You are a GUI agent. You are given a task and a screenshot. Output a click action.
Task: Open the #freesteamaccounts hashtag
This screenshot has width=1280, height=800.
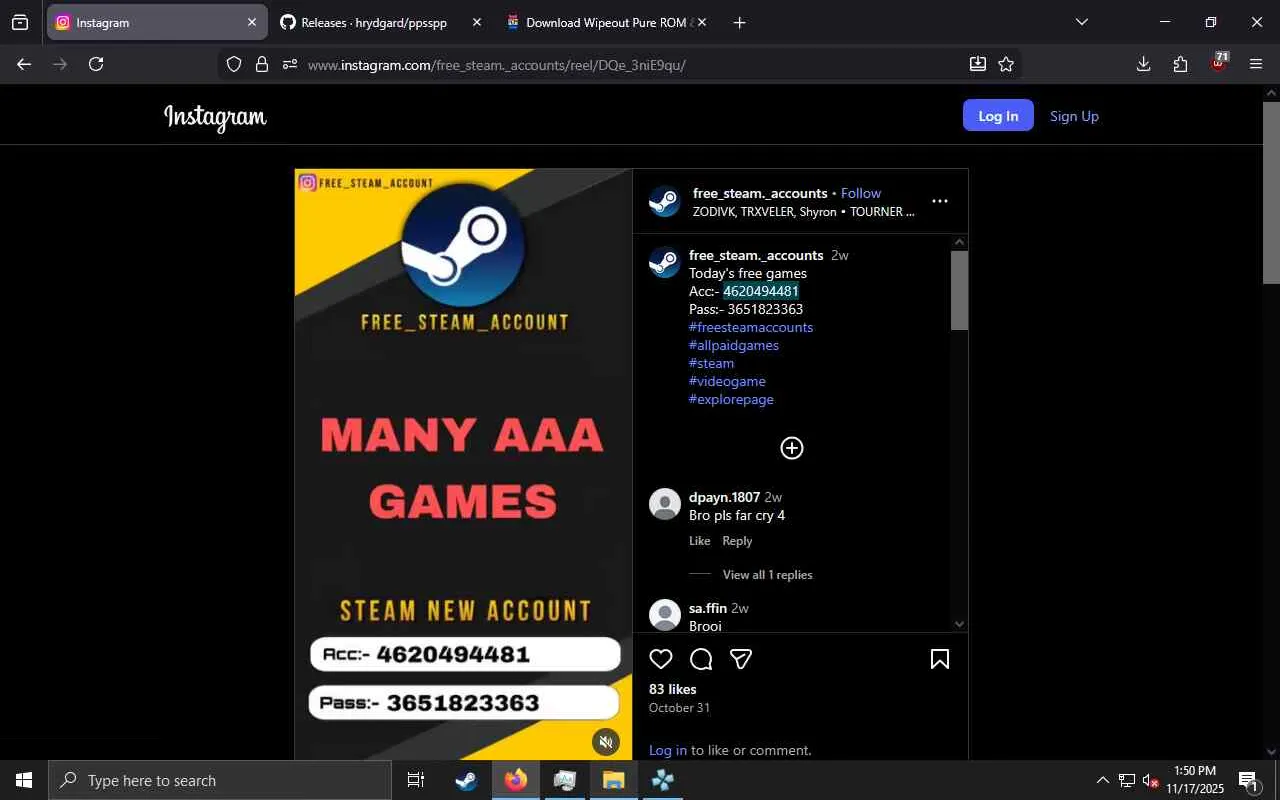(x=751, y=327)
